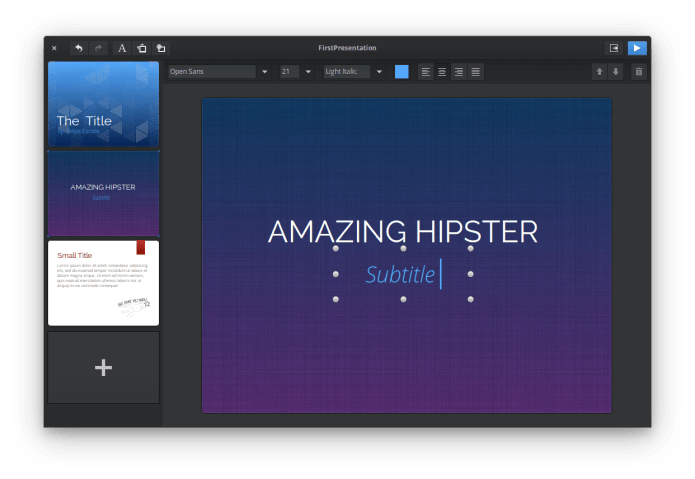Click the insert shape icon in header bar

161,47
